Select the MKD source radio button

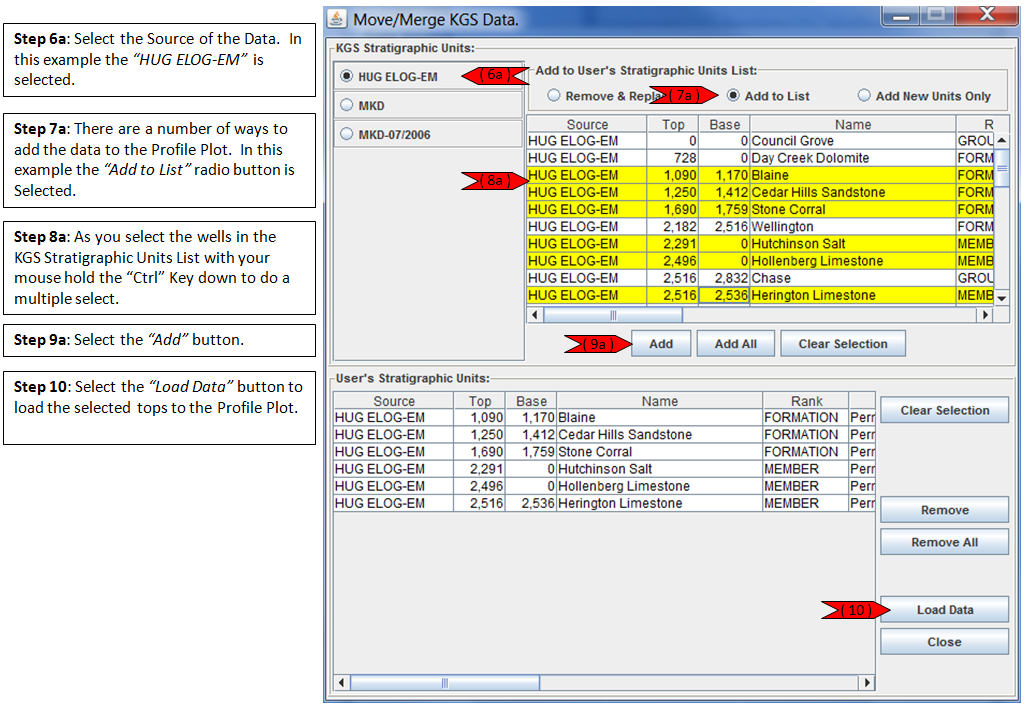(346, 105)
